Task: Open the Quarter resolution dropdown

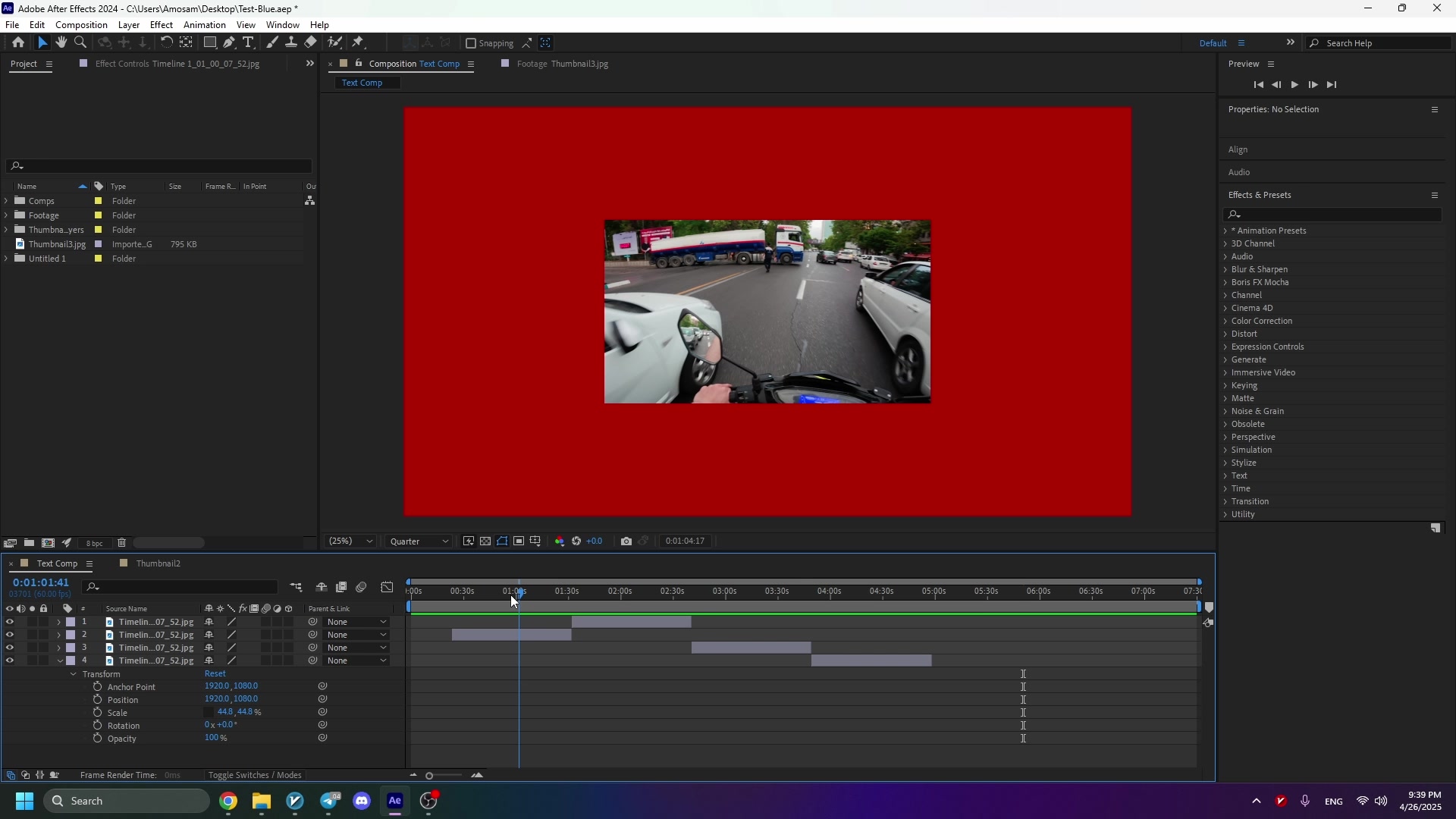Action: click(419, 541)
